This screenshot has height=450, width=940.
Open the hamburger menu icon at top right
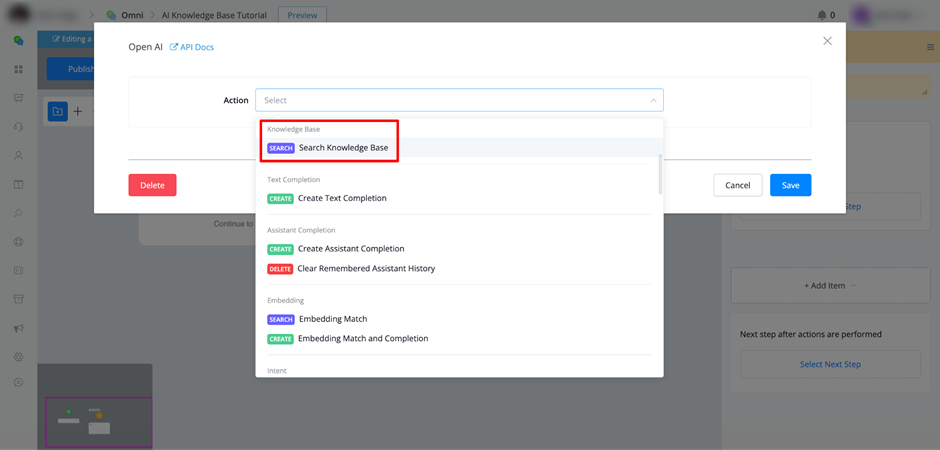927,47
